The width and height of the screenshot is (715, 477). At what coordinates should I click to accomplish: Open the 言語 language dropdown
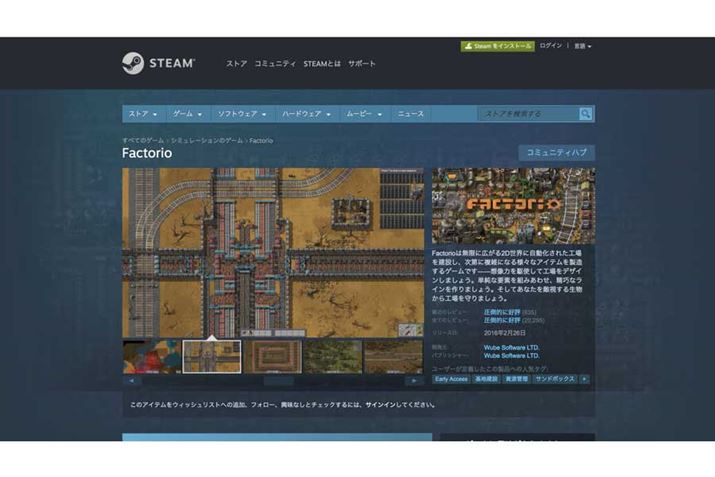tap(582, 46)
